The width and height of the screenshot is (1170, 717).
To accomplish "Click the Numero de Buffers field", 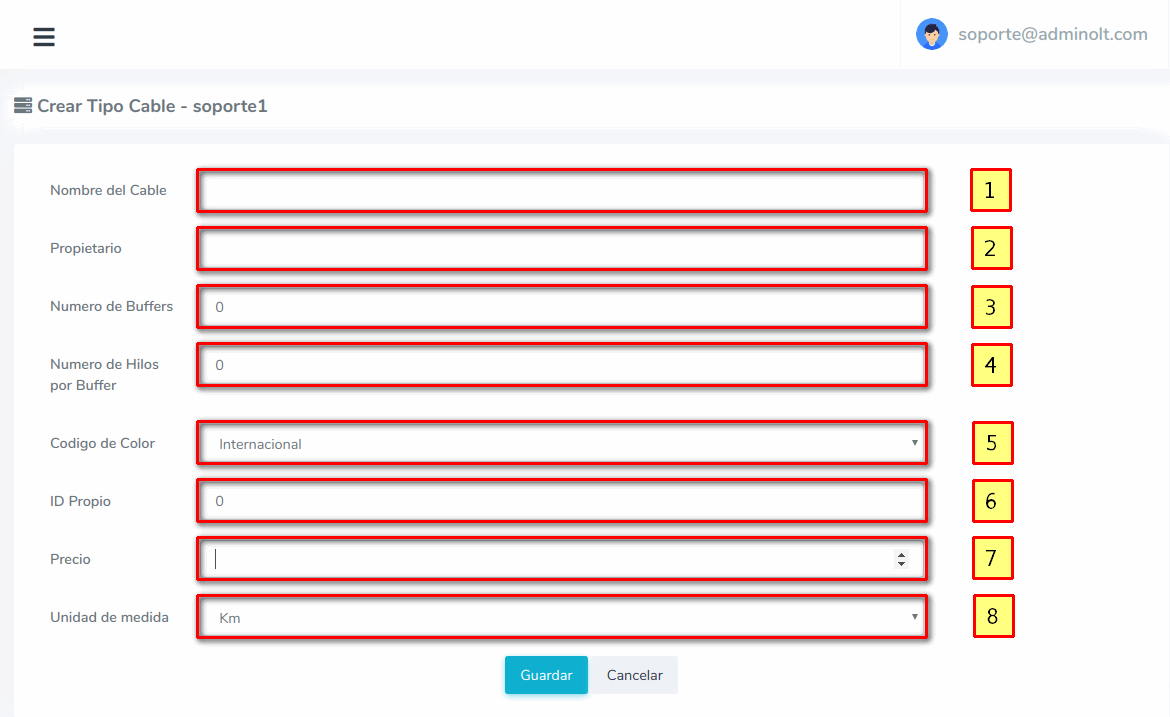I will tap(561, 307).
